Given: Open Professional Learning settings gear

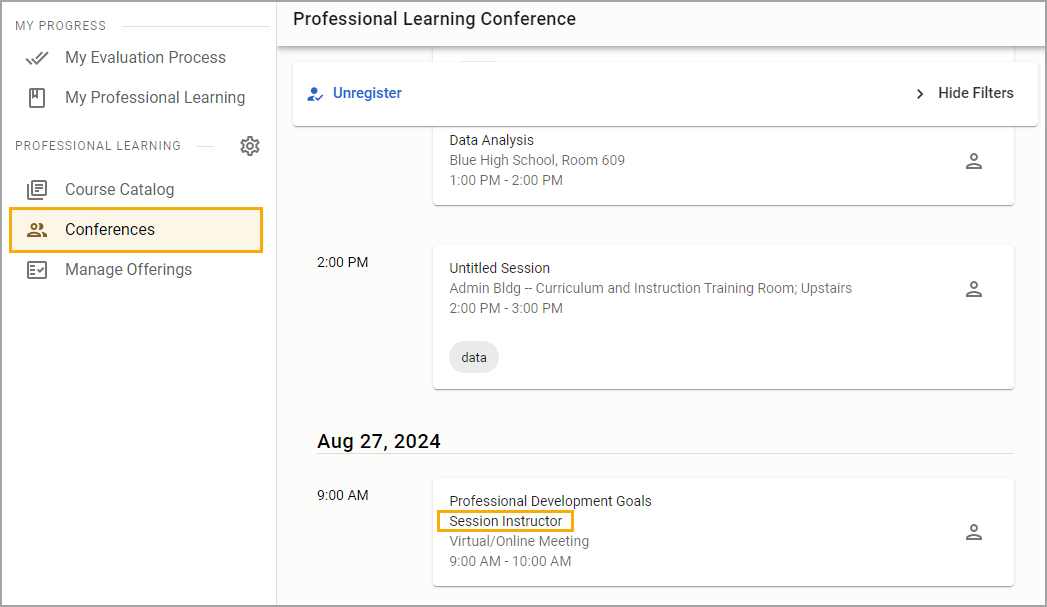Looking at the screenshot, I should [x=250, y=146].
